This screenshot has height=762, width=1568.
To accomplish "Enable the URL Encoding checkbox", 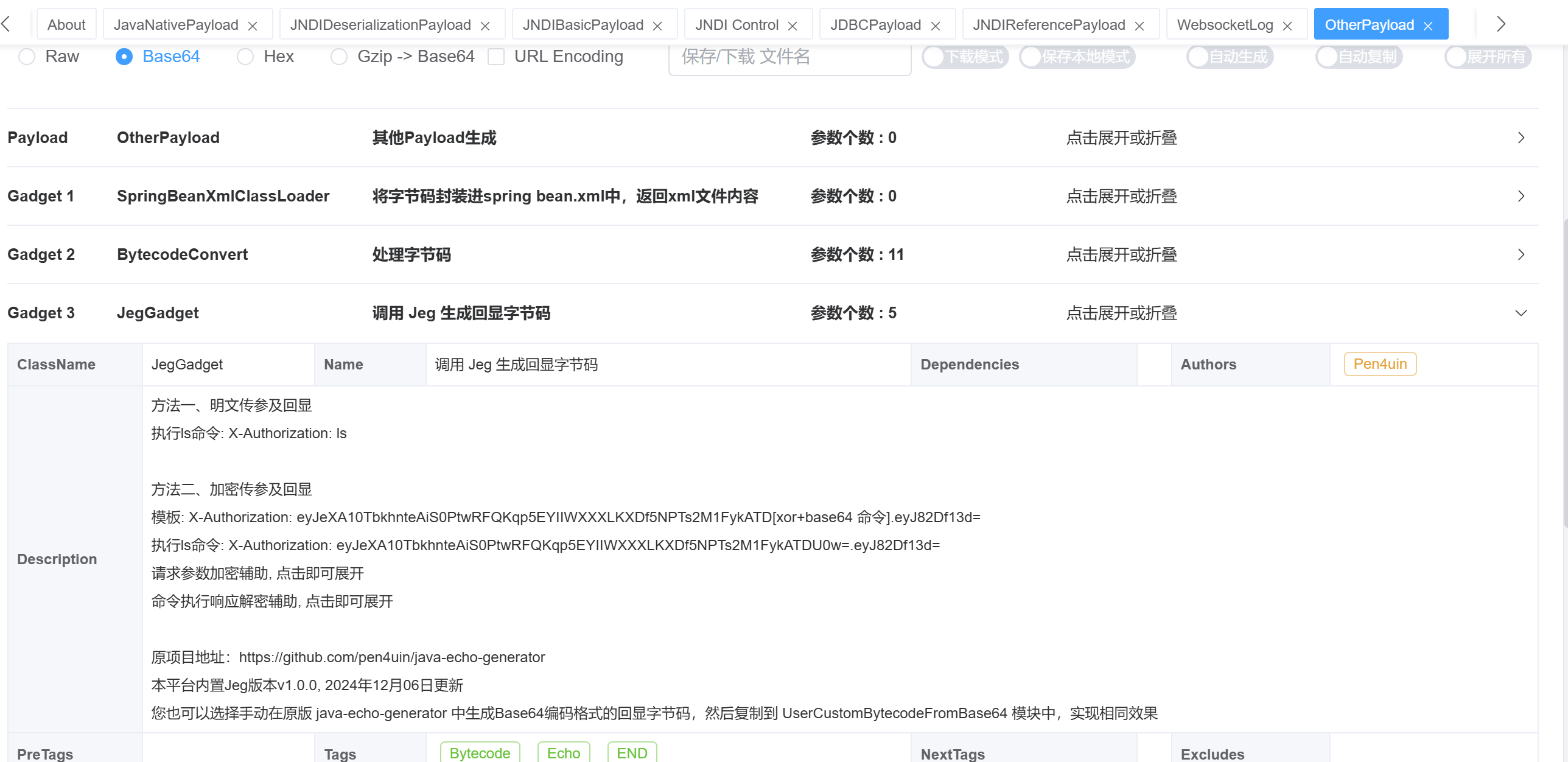I will tap(496, 57).
